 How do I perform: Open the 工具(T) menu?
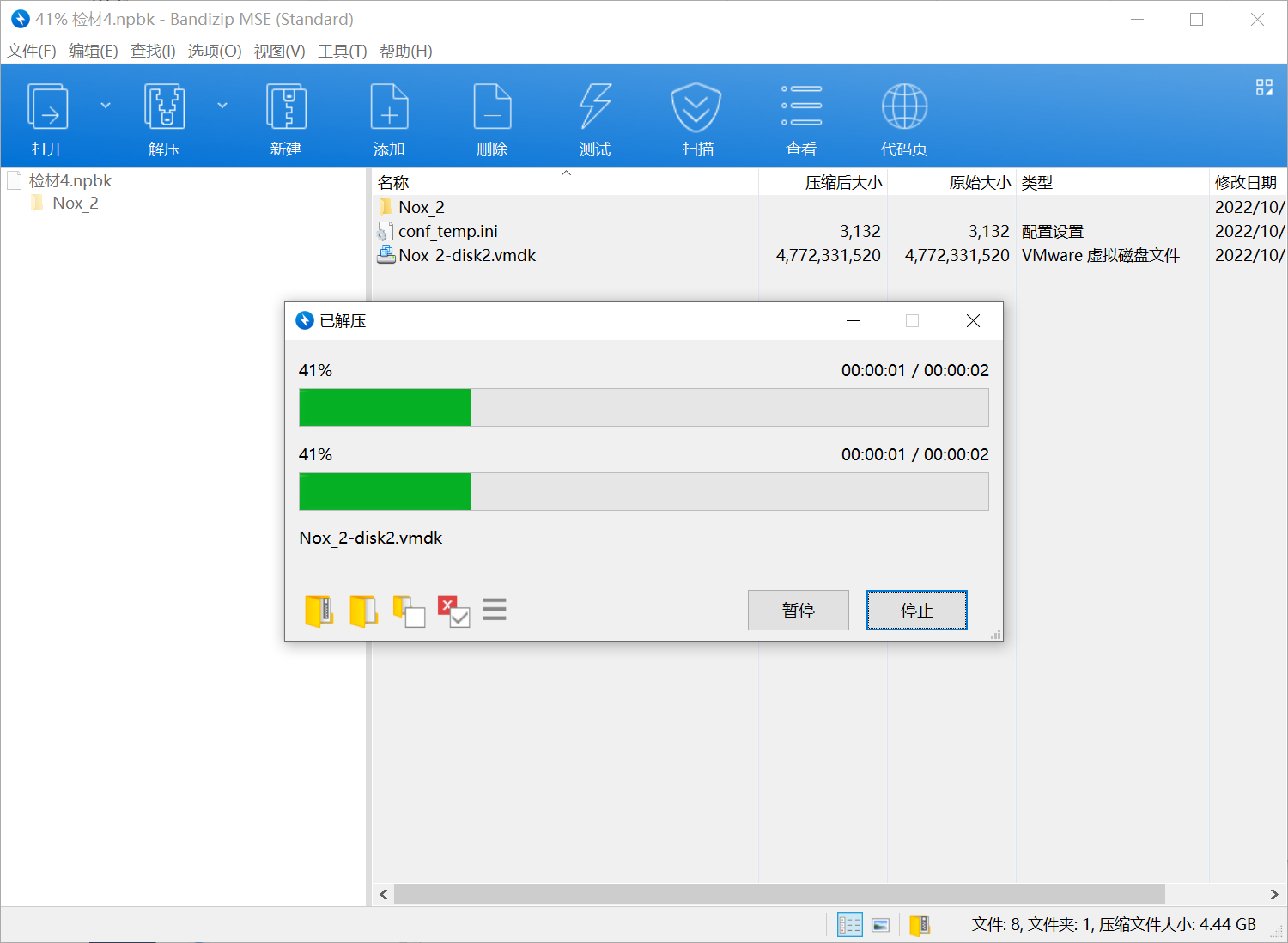[x=342, y=51]
